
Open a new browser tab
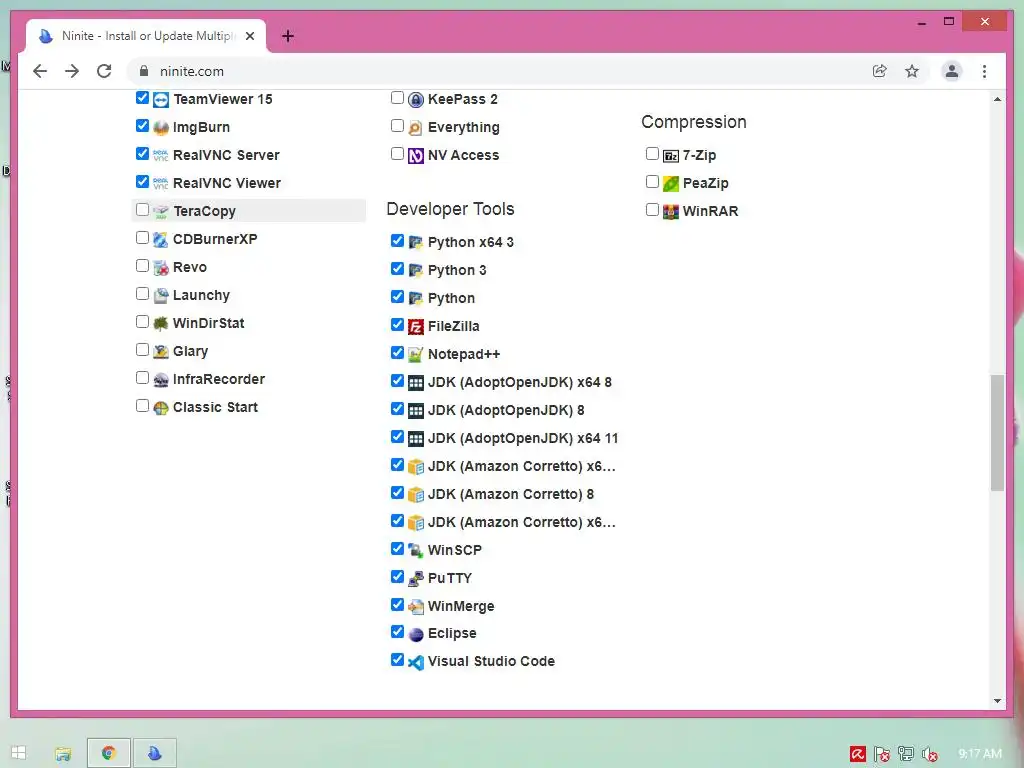point(288,37)
